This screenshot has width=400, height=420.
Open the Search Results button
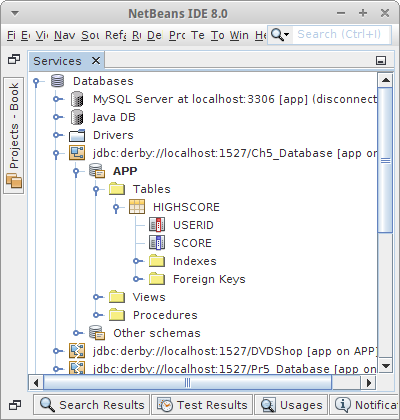coord(92,405)
